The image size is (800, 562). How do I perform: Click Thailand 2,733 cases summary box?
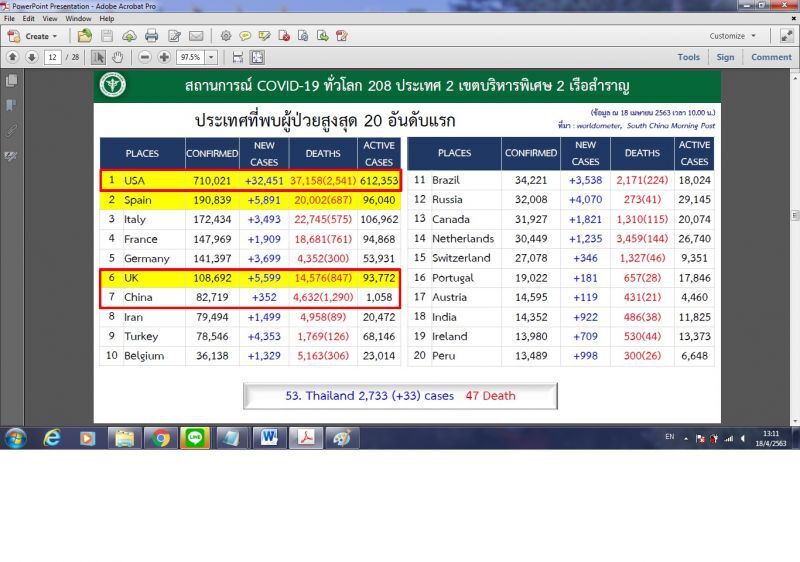(401, 396)
